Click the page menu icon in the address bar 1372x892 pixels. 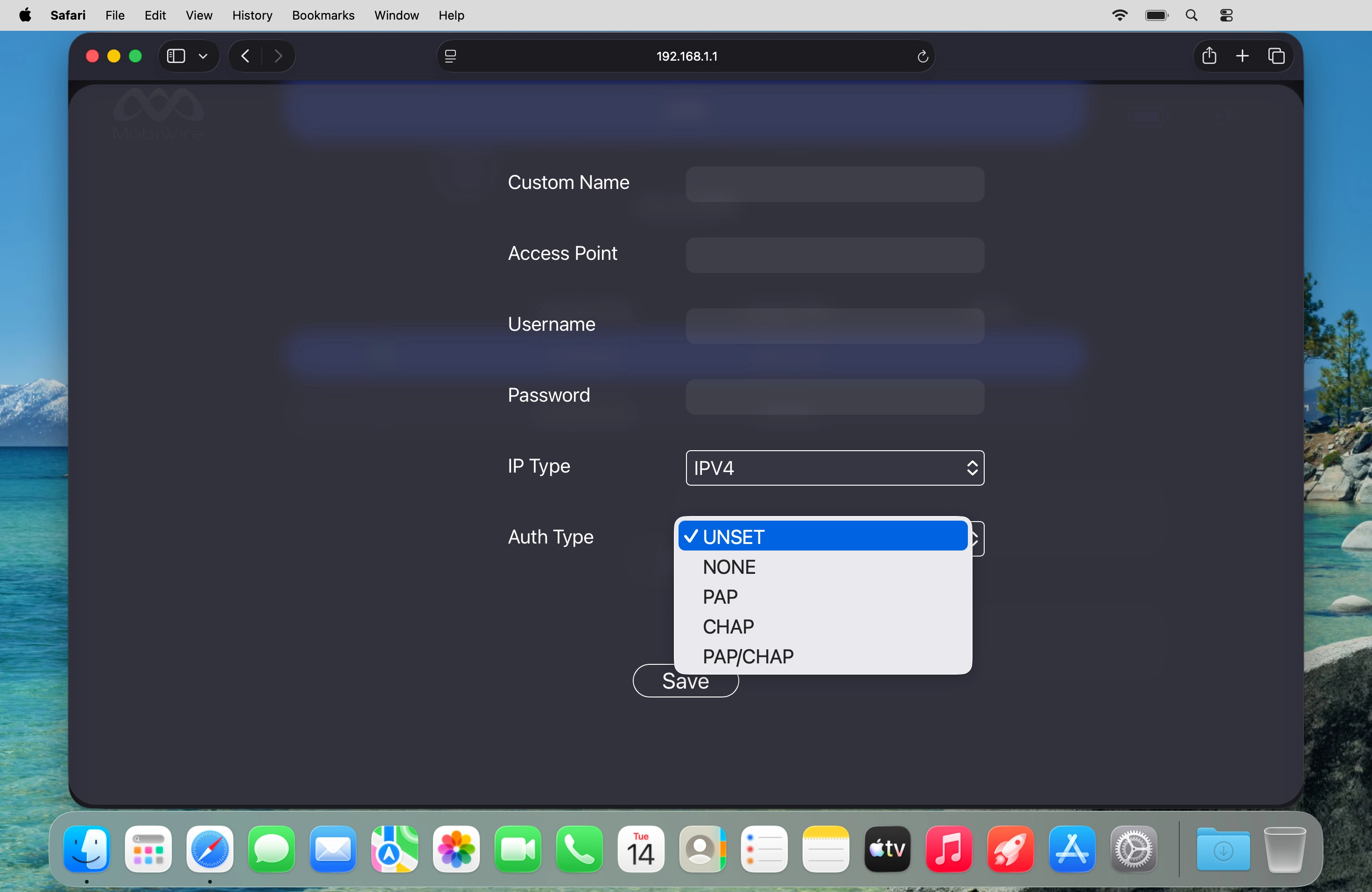coord(451,56)
